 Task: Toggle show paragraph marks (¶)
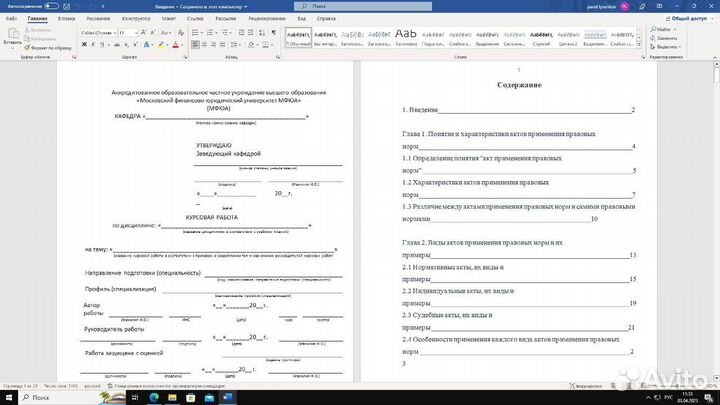pos(274,33)
